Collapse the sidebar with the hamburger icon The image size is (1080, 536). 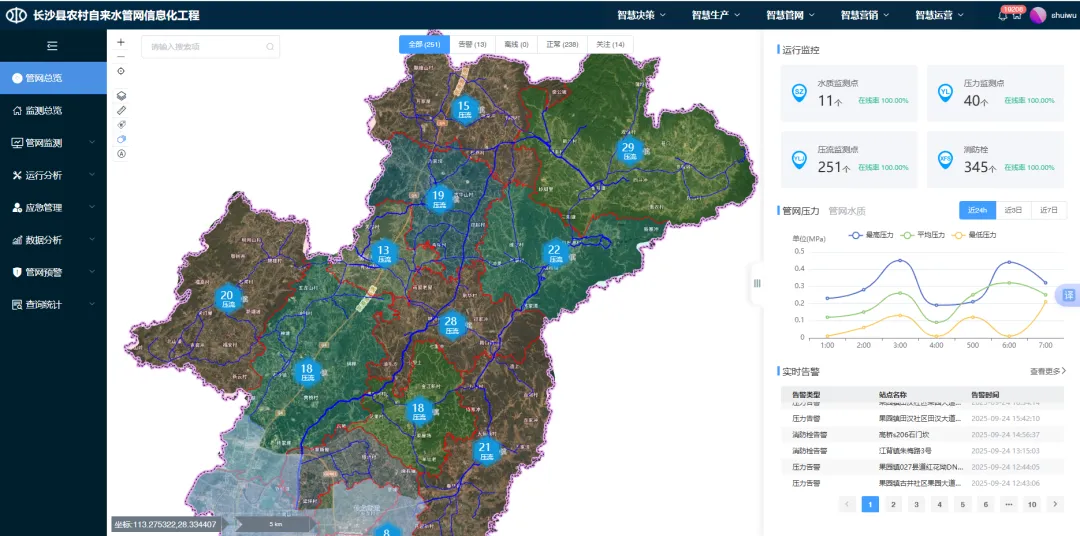pyautogui.click(x=52, y=46)
